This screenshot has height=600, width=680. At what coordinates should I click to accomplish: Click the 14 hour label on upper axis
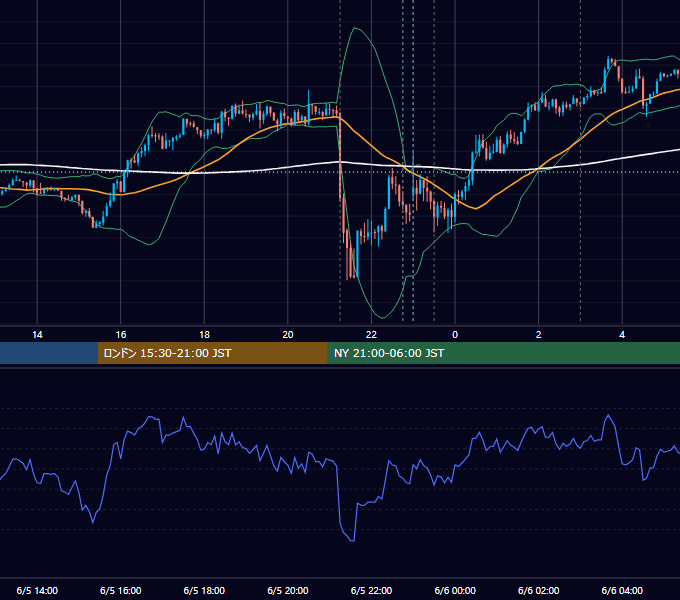[37, 335]
